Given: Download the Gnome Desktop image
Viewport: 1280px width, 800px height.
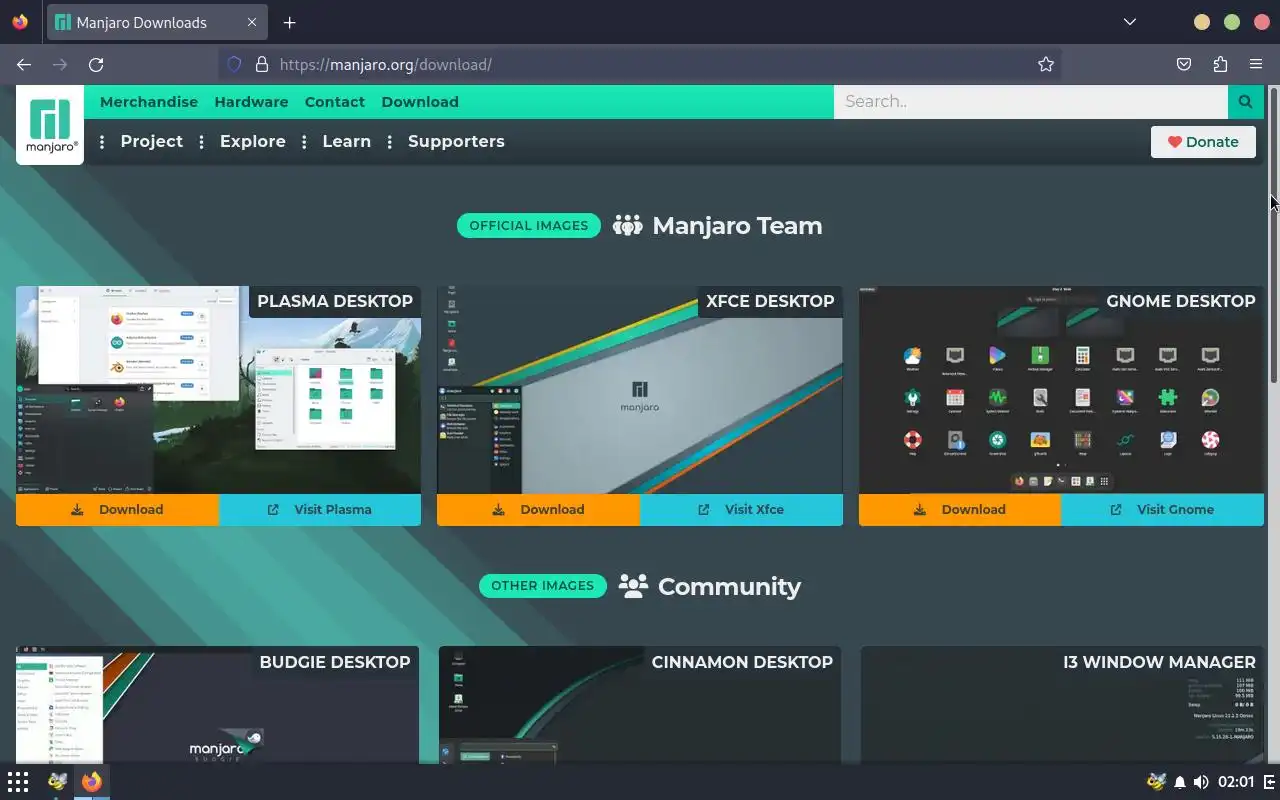Looking at the screenshot, I should coord(960,509).
